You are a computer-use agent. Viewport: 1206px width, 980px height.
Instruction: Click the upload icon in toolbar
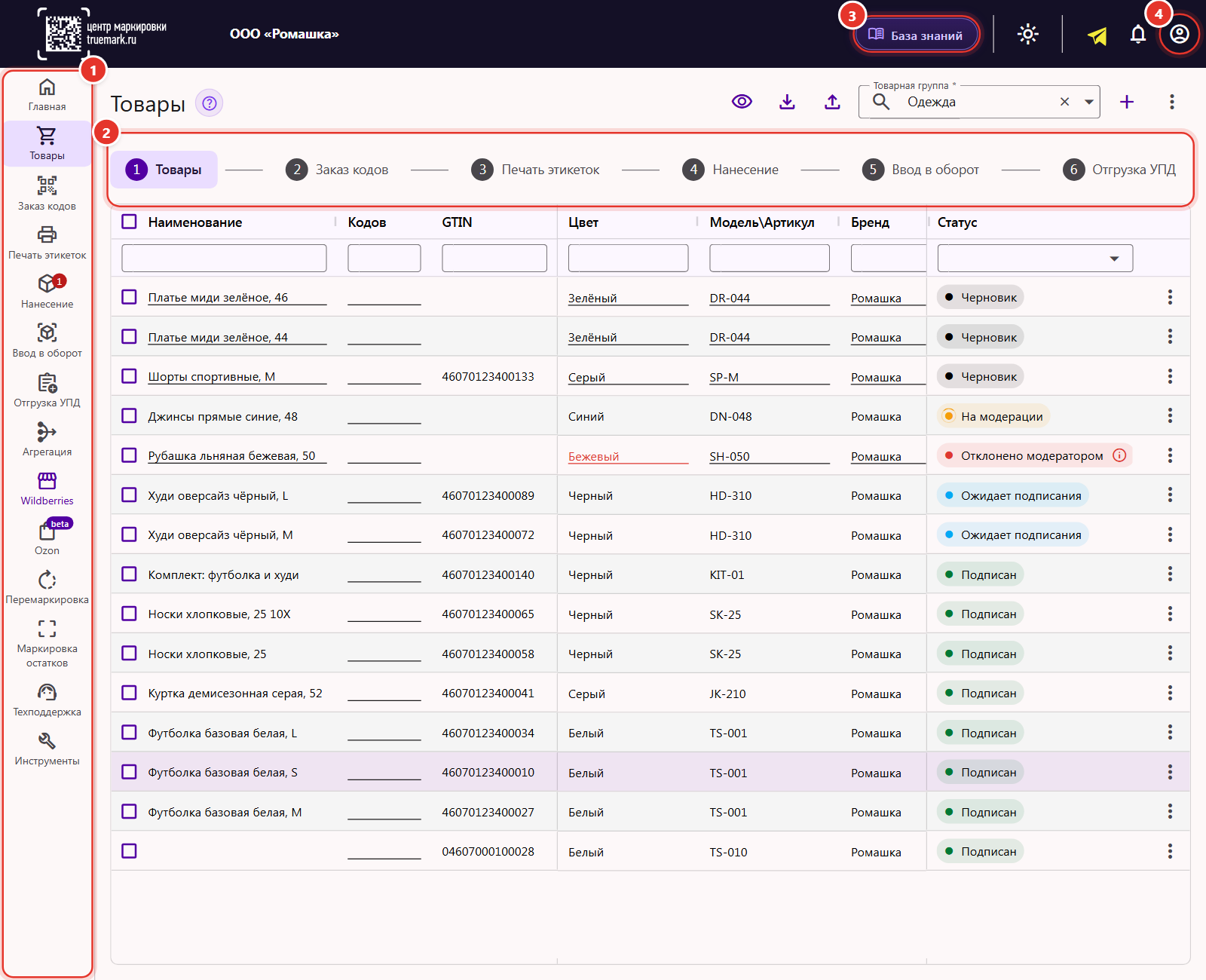point(832,102)
